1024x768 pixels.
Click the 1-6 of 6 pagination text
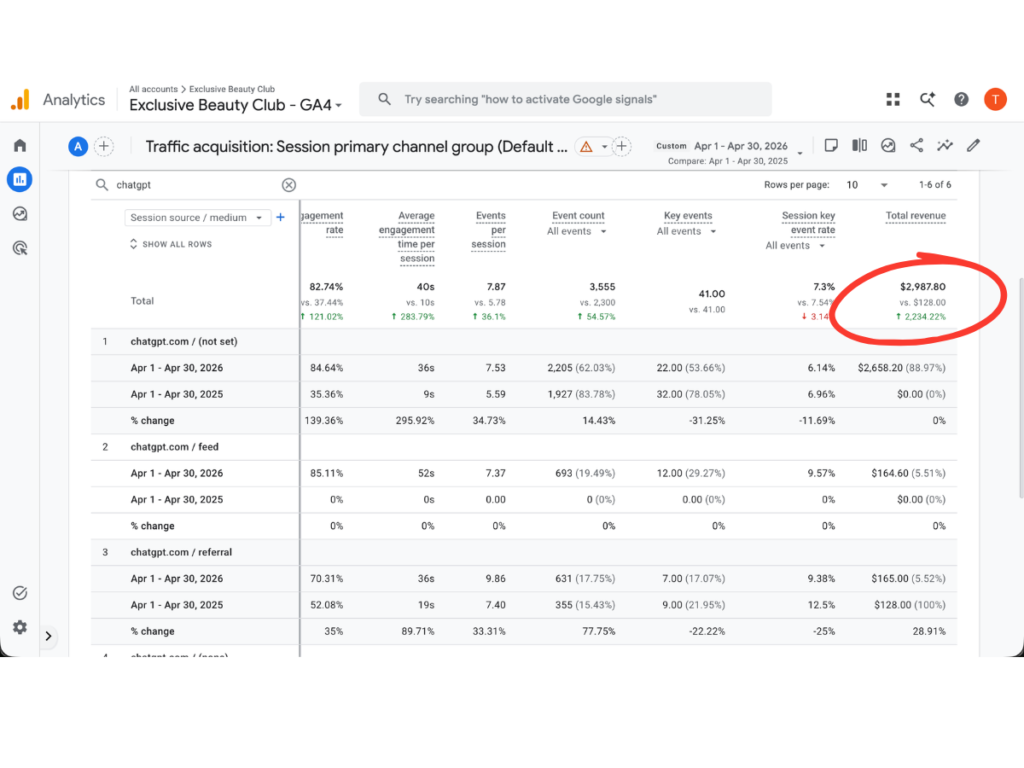point(935,185)
